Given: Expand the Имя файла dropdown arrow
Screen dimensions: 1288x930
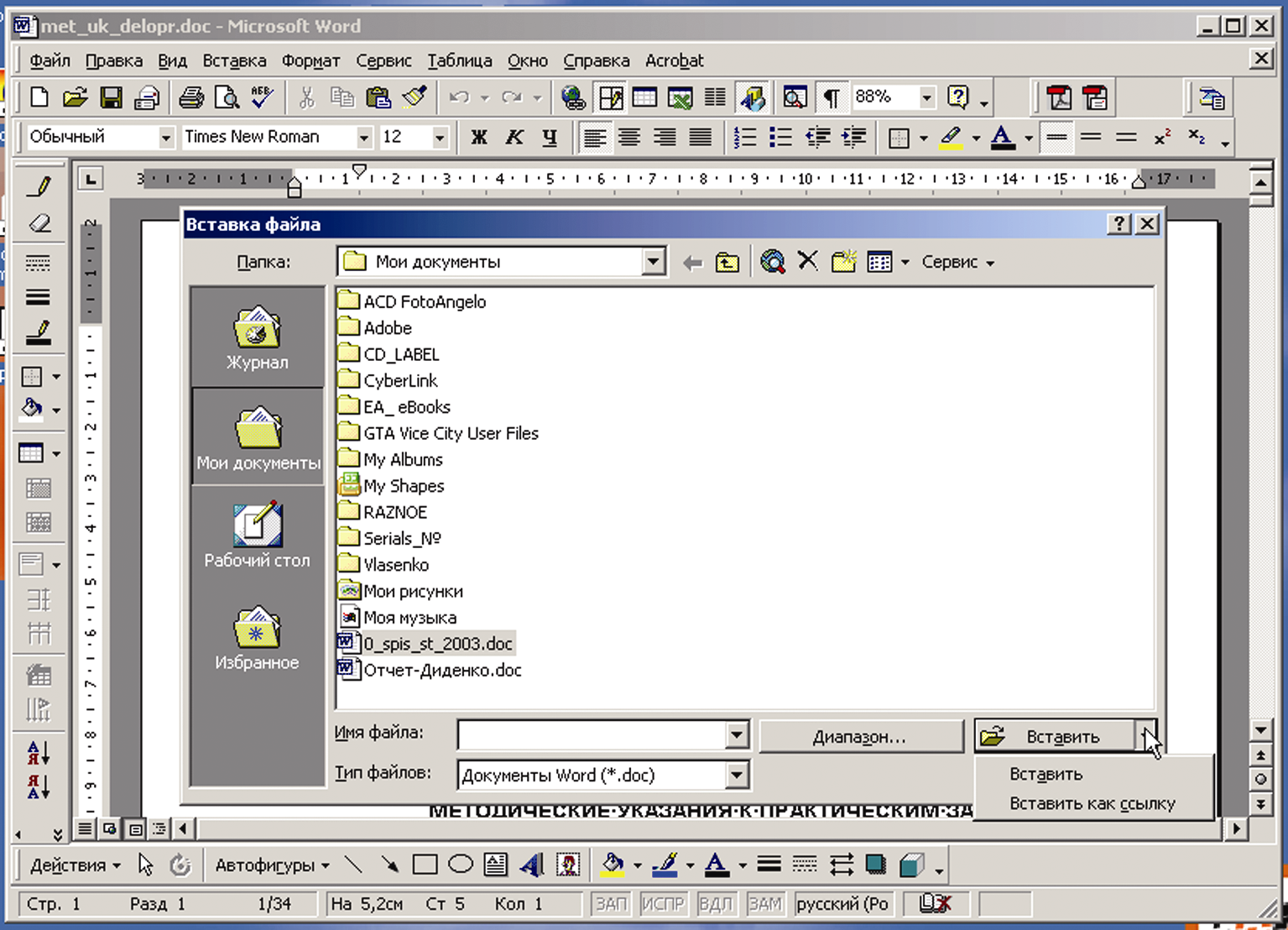Looking at the screenshot, I should (736, 736).
